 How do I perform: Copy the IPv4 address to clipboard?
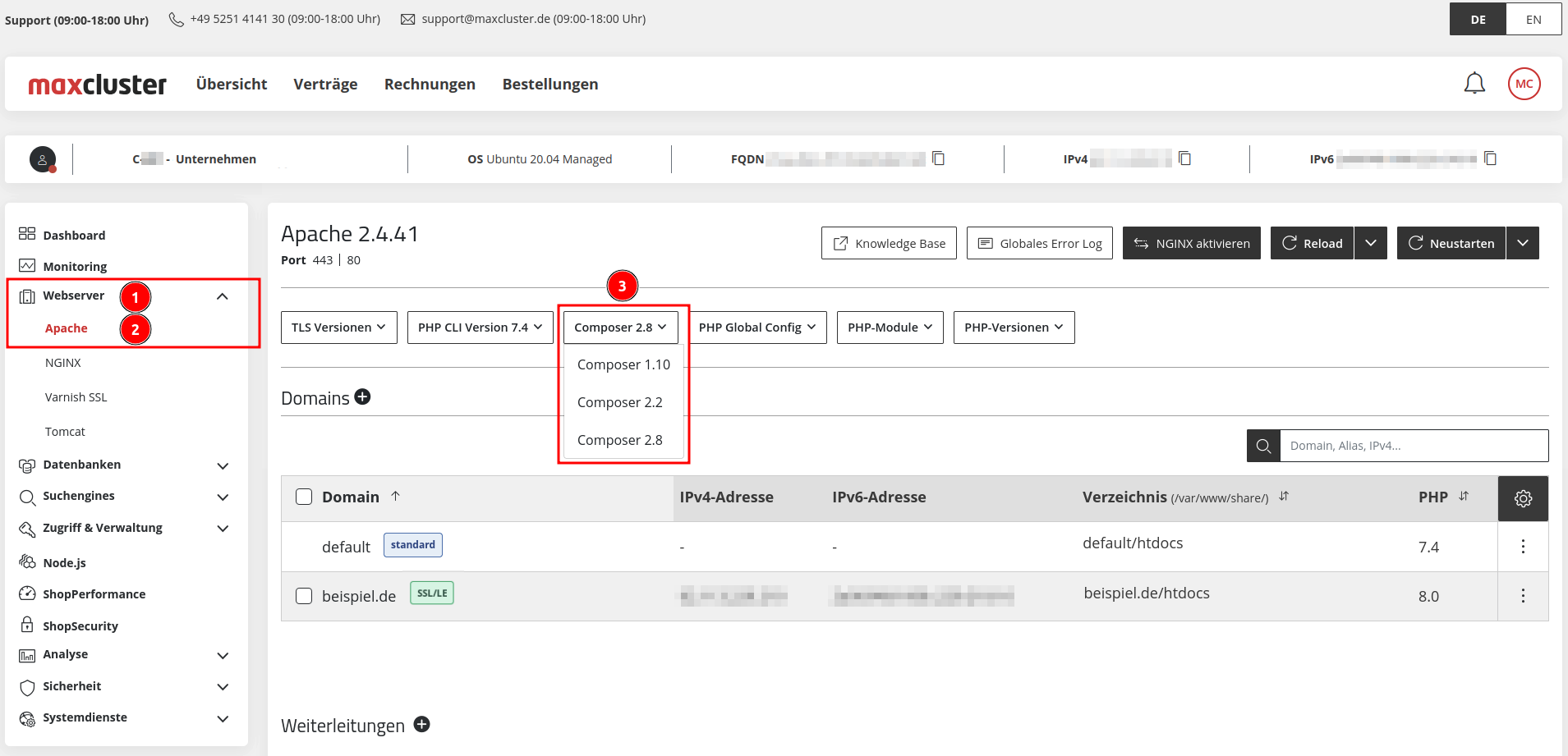(x=1184, y=158)
